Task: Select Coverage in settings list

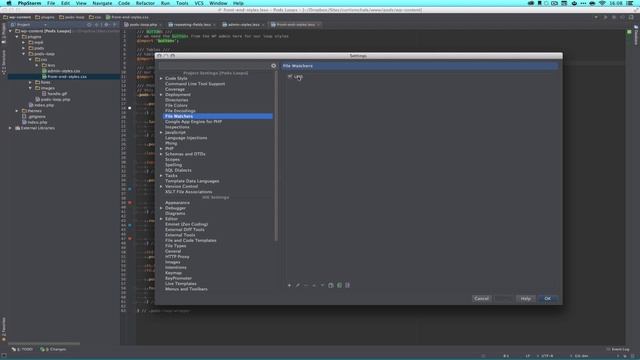Action: [175, 89]
